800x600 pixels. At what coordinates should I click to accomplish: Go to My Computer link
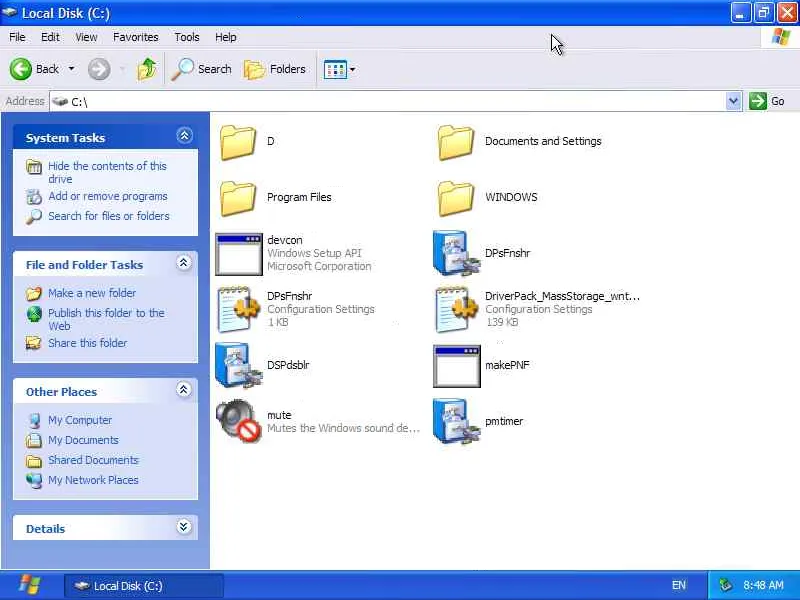tap(80, 420)
